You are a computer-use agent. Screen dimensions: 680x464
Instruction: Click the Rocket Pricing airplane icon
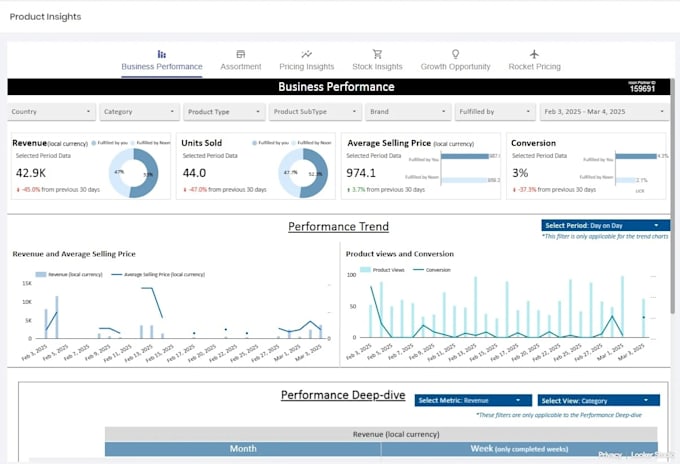tap(534, 54)
